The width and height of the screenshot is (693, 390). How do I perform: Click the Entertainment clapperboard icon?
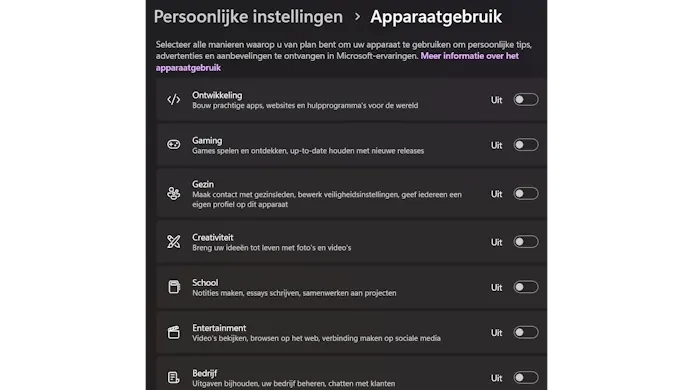pyautogui.click(x=174, y=333)
